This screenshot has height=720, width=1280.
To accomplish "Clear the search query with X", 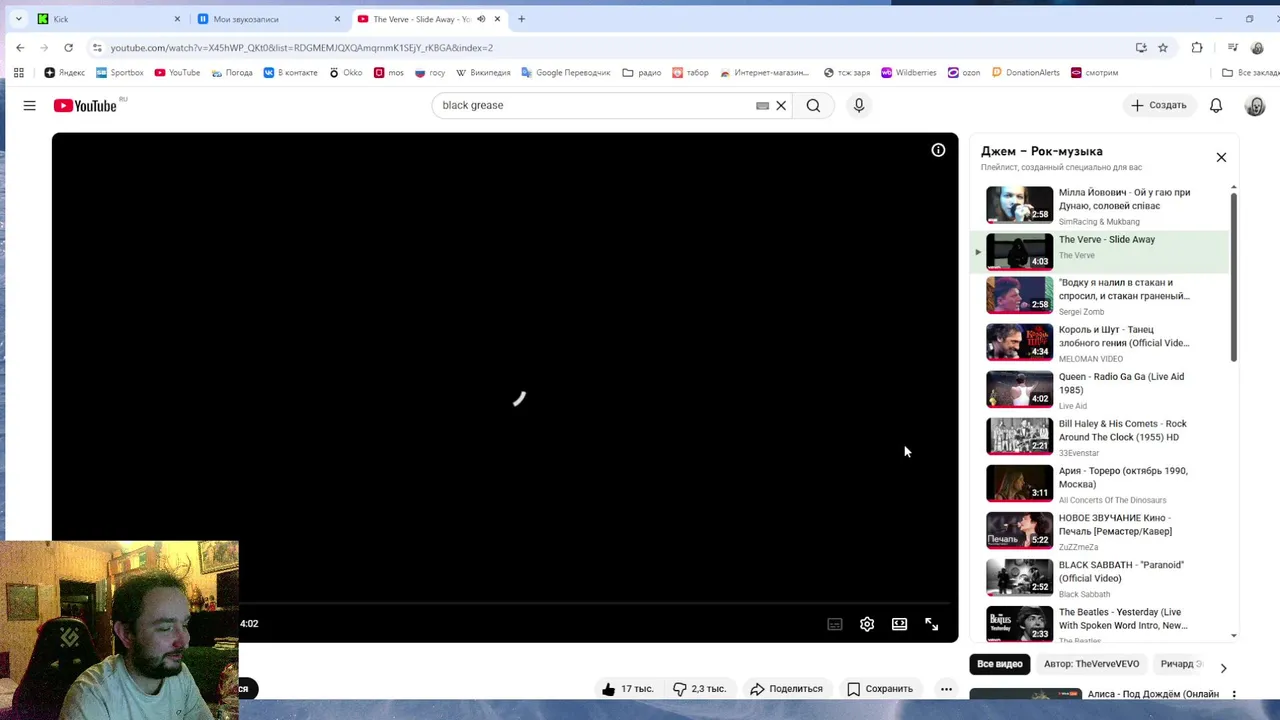I will (x=781, y=105).
